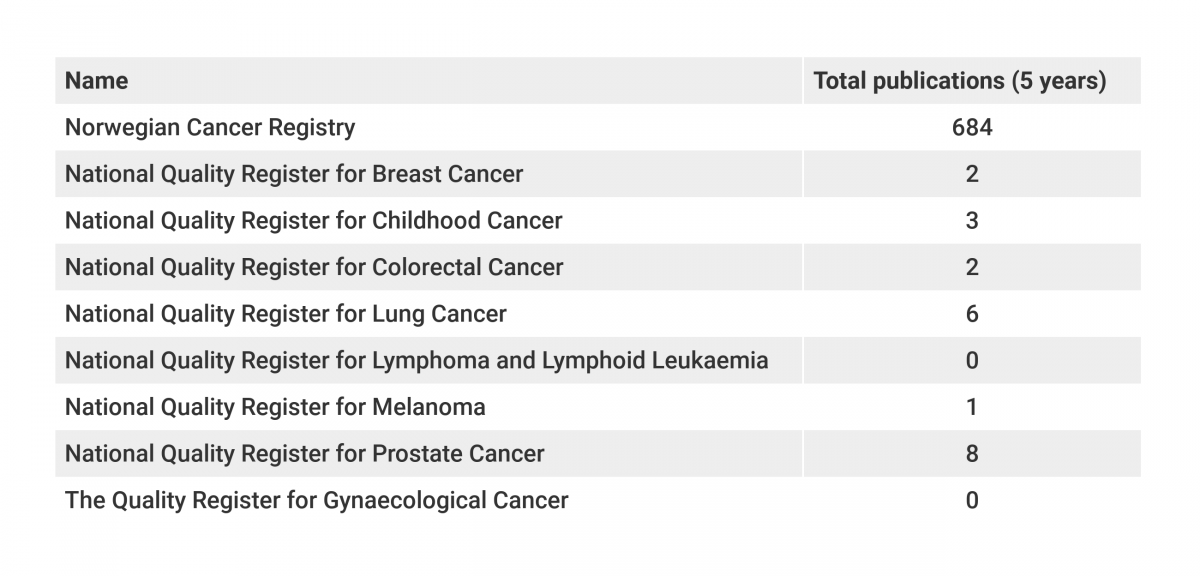1200x576 pixels.
Task: Click the Name column header
Action: pyautogui.click(x=97, y=81)
